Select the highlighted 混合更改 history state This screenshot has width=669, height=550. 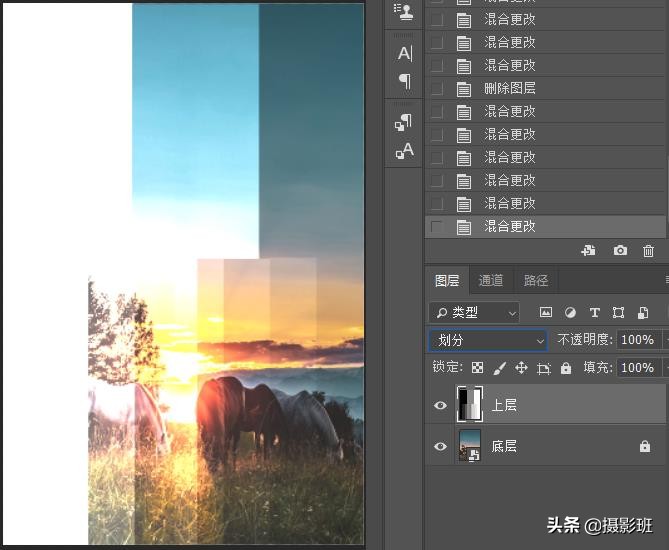[545, 227]
